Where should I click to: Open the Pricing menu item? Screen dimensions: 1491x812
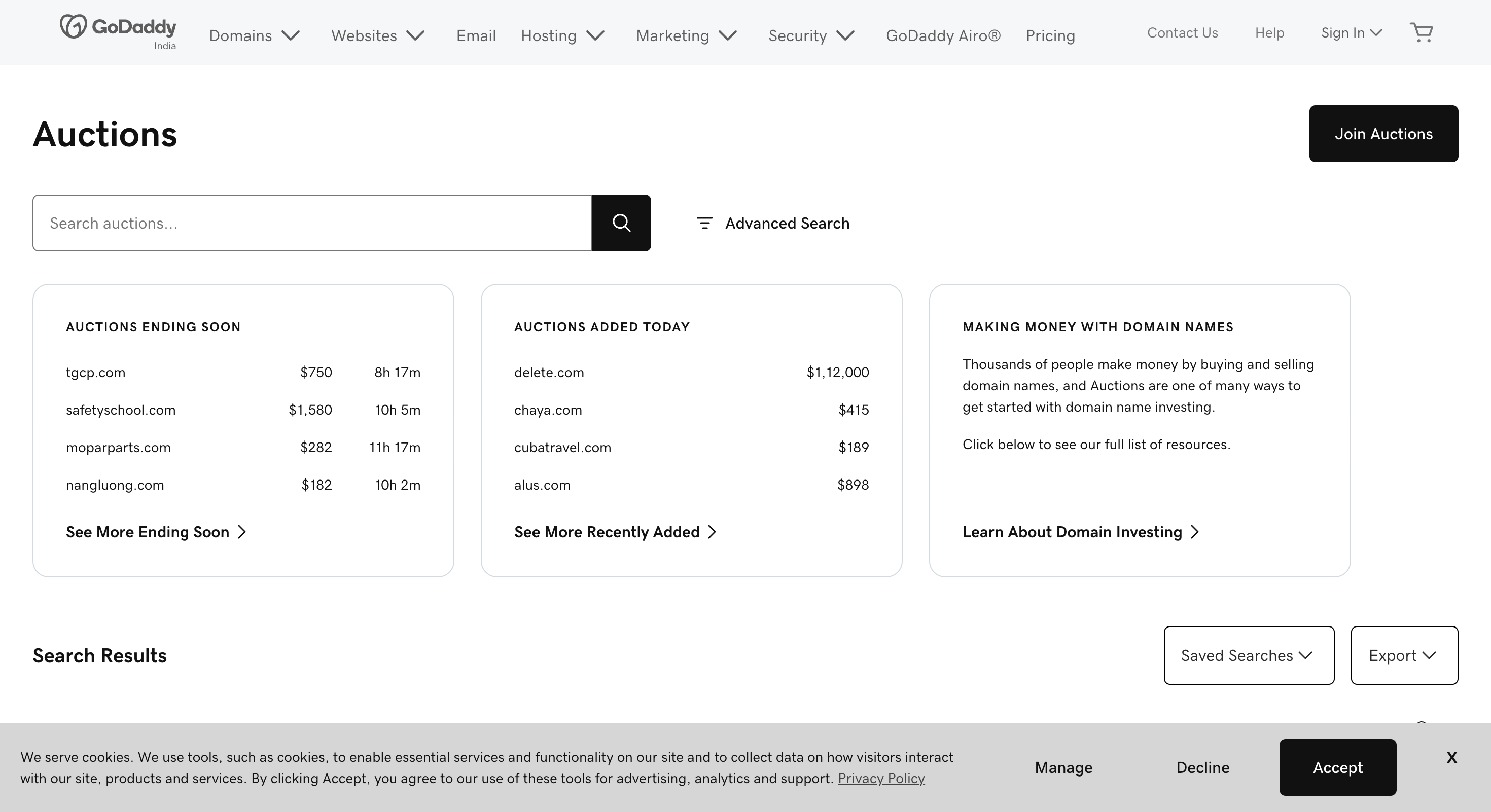click(x=1050, y=36)
